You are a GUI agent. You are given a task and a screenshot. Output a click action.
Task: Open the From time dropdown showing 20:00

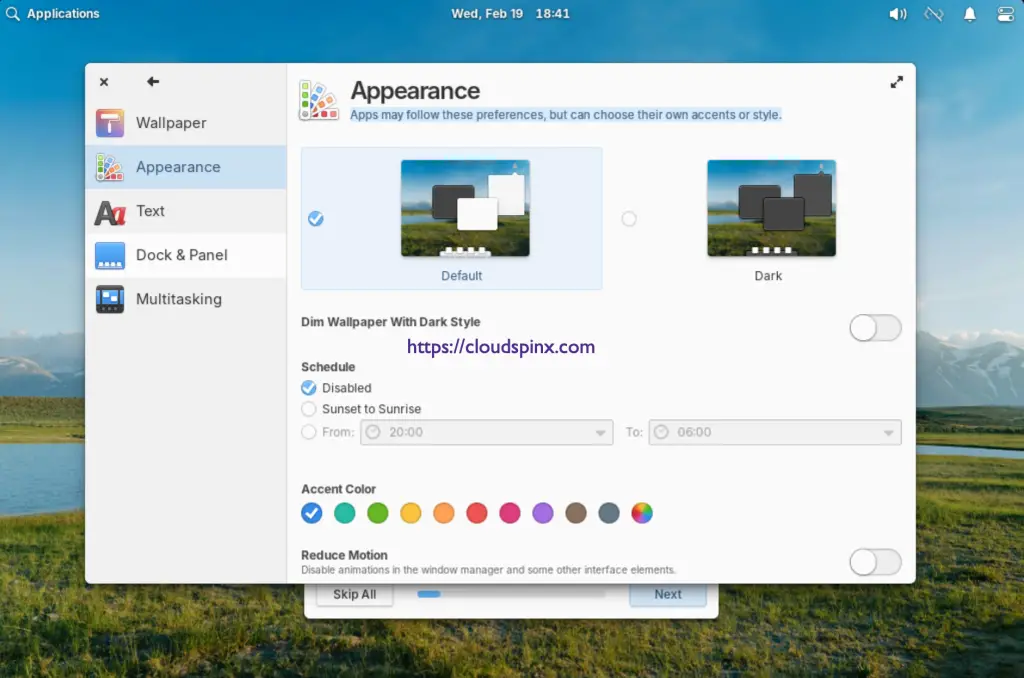[x=487, y=432]
